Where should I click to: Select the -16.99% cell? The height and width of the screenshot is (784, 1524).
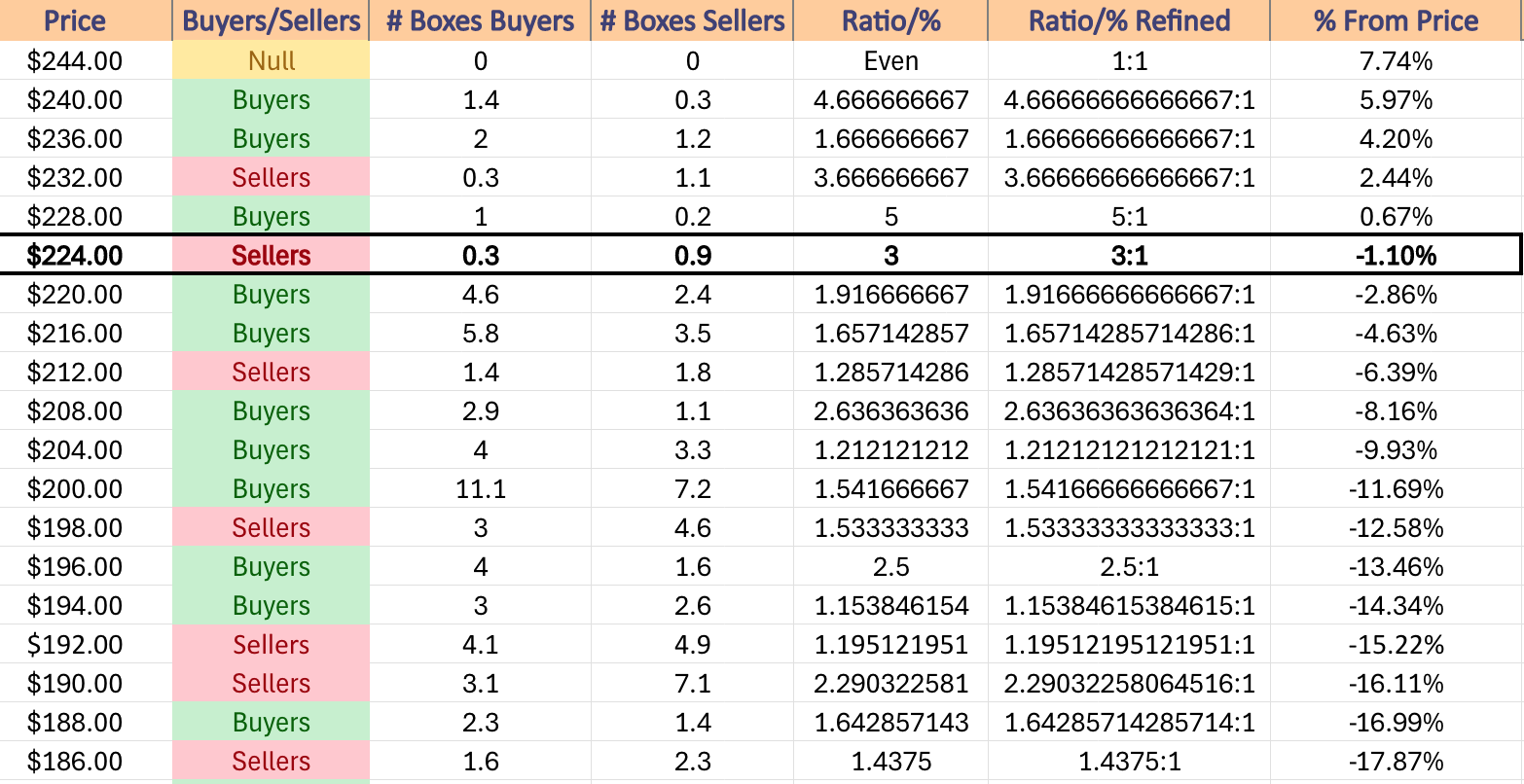[1397, 723]
